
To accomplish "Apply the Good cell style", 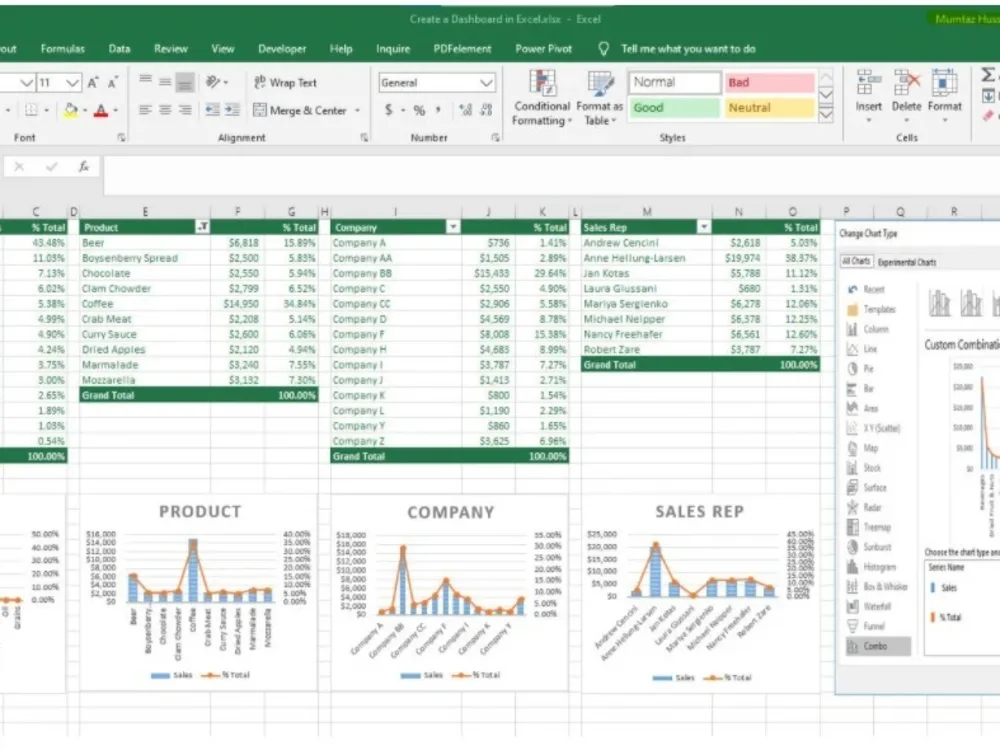I will pos(673,105).
